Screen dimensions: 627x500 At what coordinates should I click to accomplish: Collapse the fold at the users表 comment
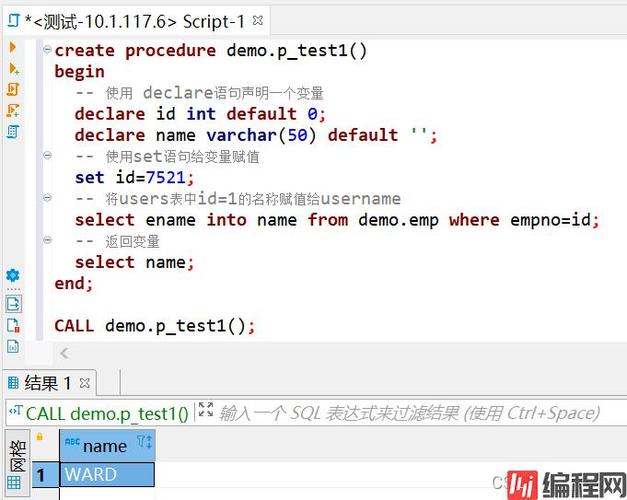pos(47,197)
